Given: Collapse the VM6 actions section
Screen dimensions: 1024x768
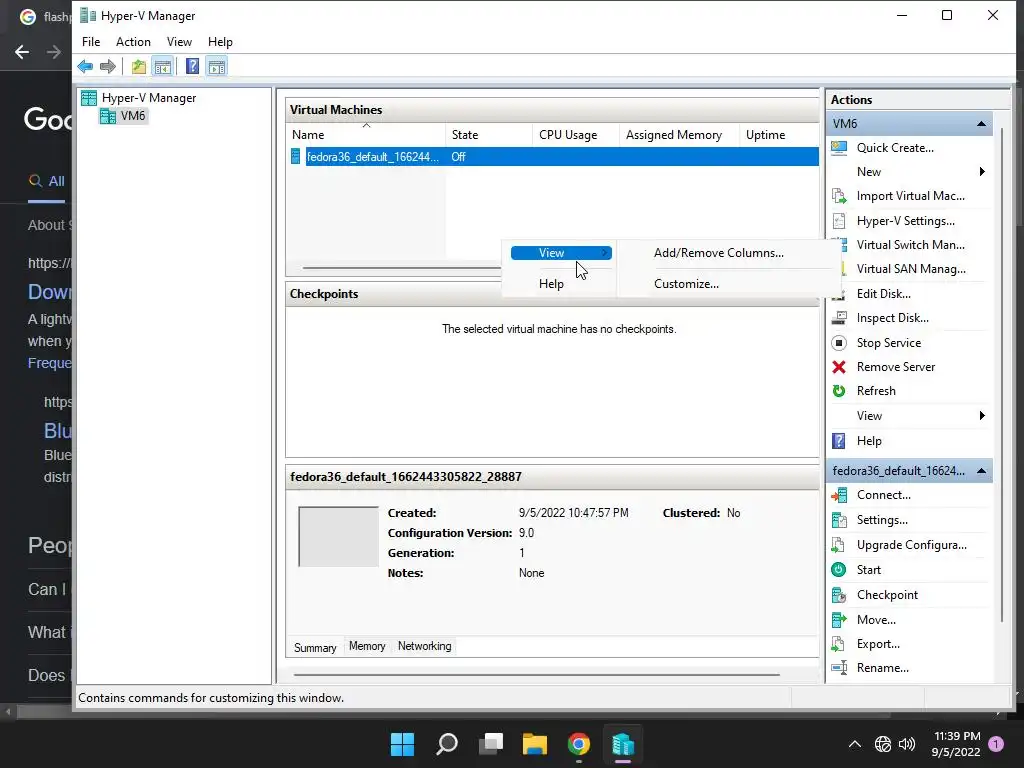Looking at the screenshot, I should [x=981, y=123].
